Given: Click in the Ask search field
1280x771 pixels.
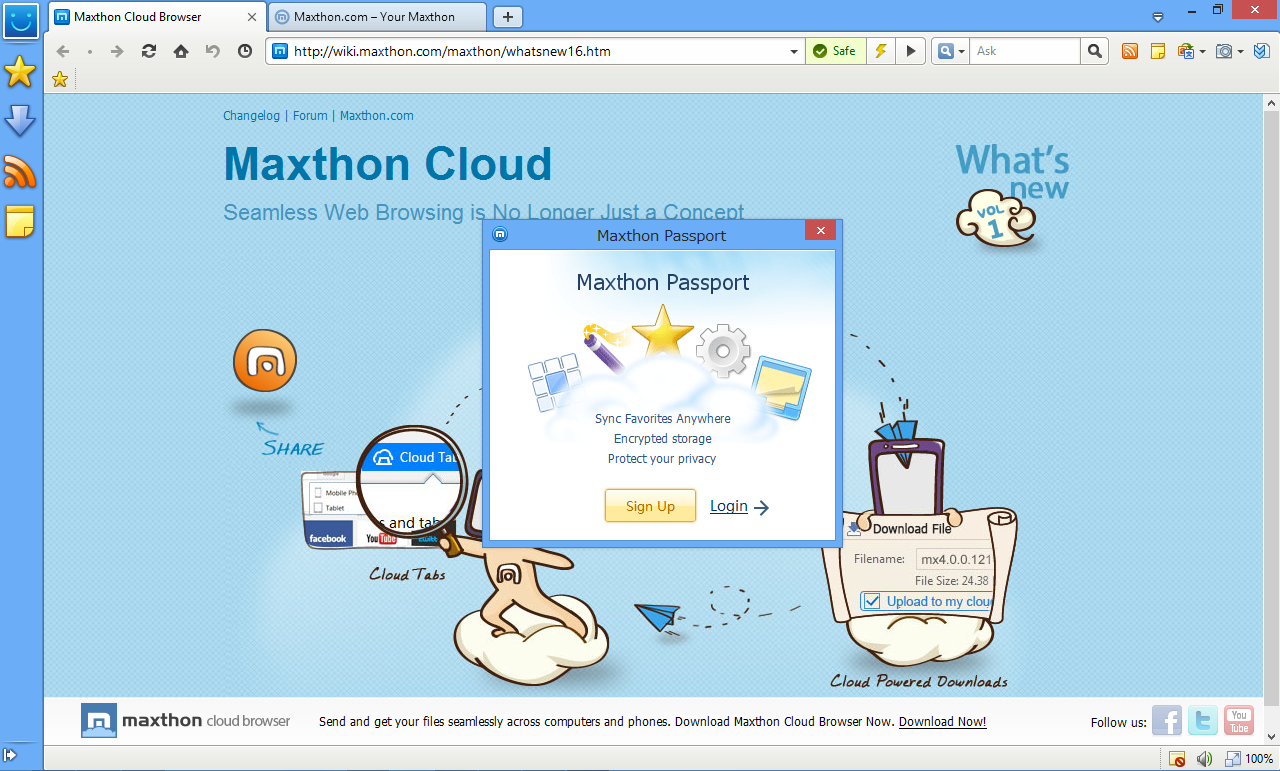Looking at the screenshot, I should [x=1025, y=51].
